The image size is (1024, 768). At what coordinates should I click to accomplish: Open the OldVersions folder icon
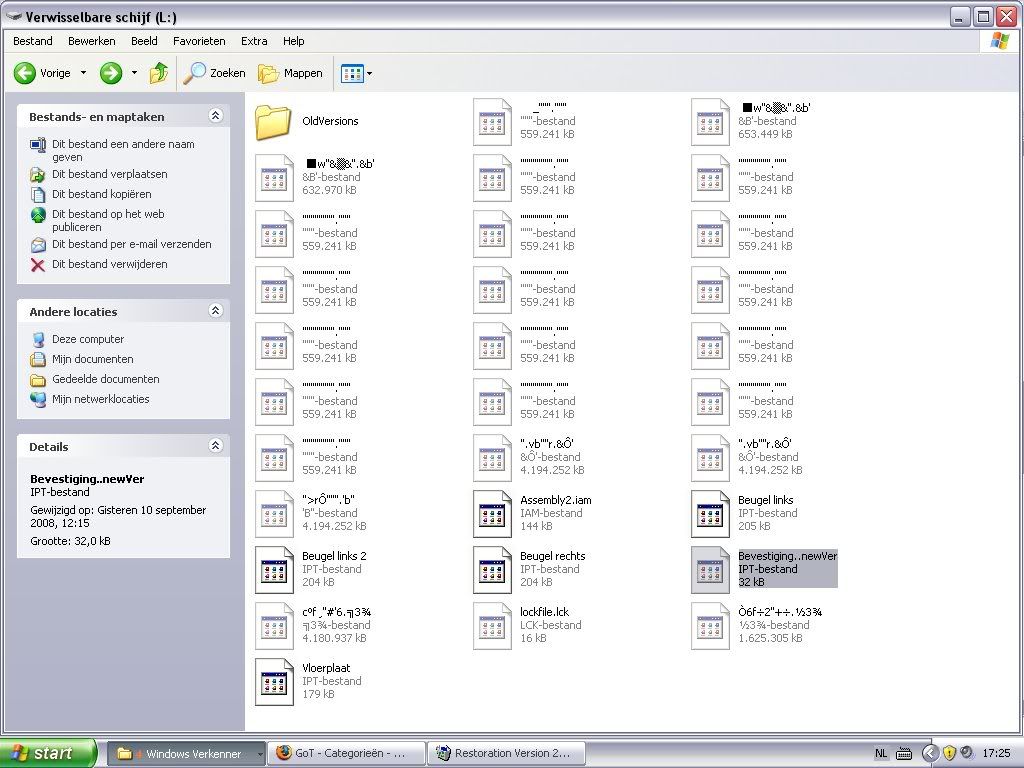coord(272,122)
